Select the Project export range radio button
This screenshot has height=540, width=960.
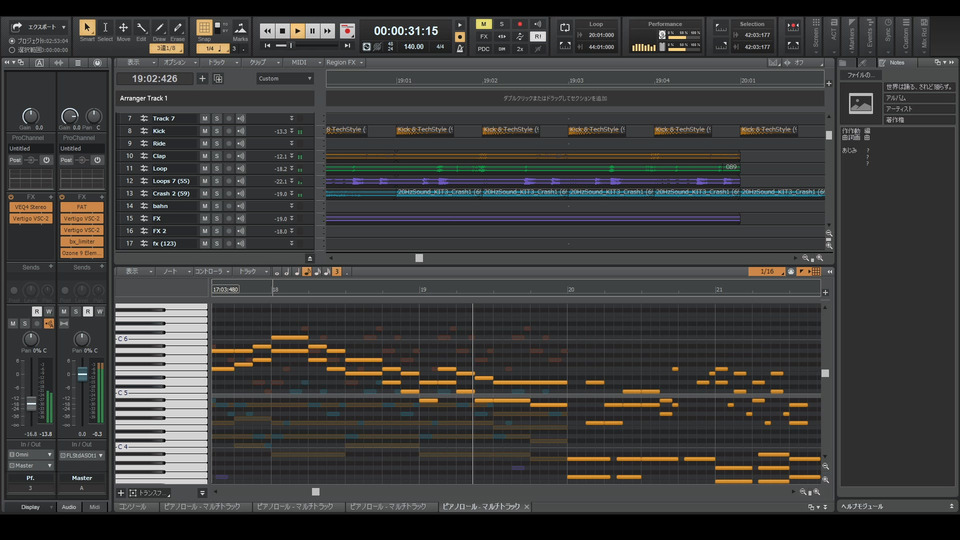point(12,41)
